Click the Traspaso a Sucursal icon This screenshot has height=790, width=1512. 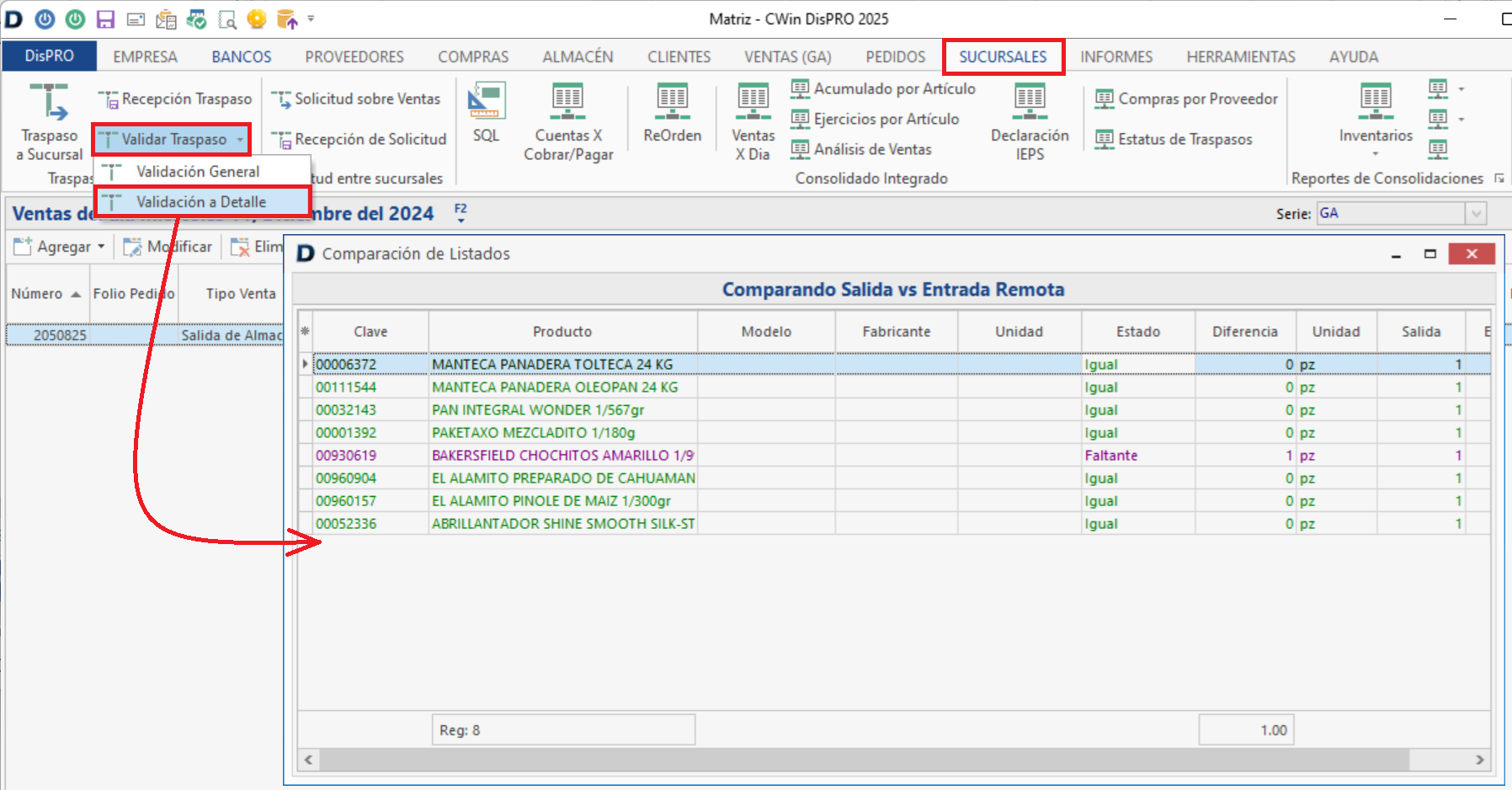pos(49,122)
